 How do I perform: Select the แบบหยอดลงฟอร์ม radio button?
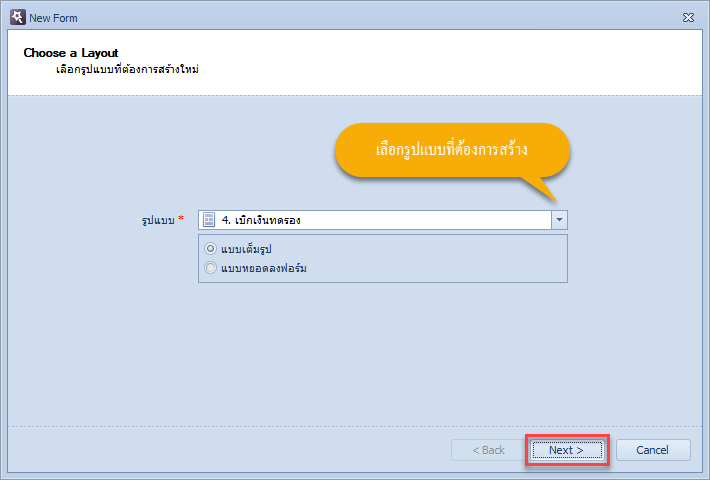[x=211, y=268]
